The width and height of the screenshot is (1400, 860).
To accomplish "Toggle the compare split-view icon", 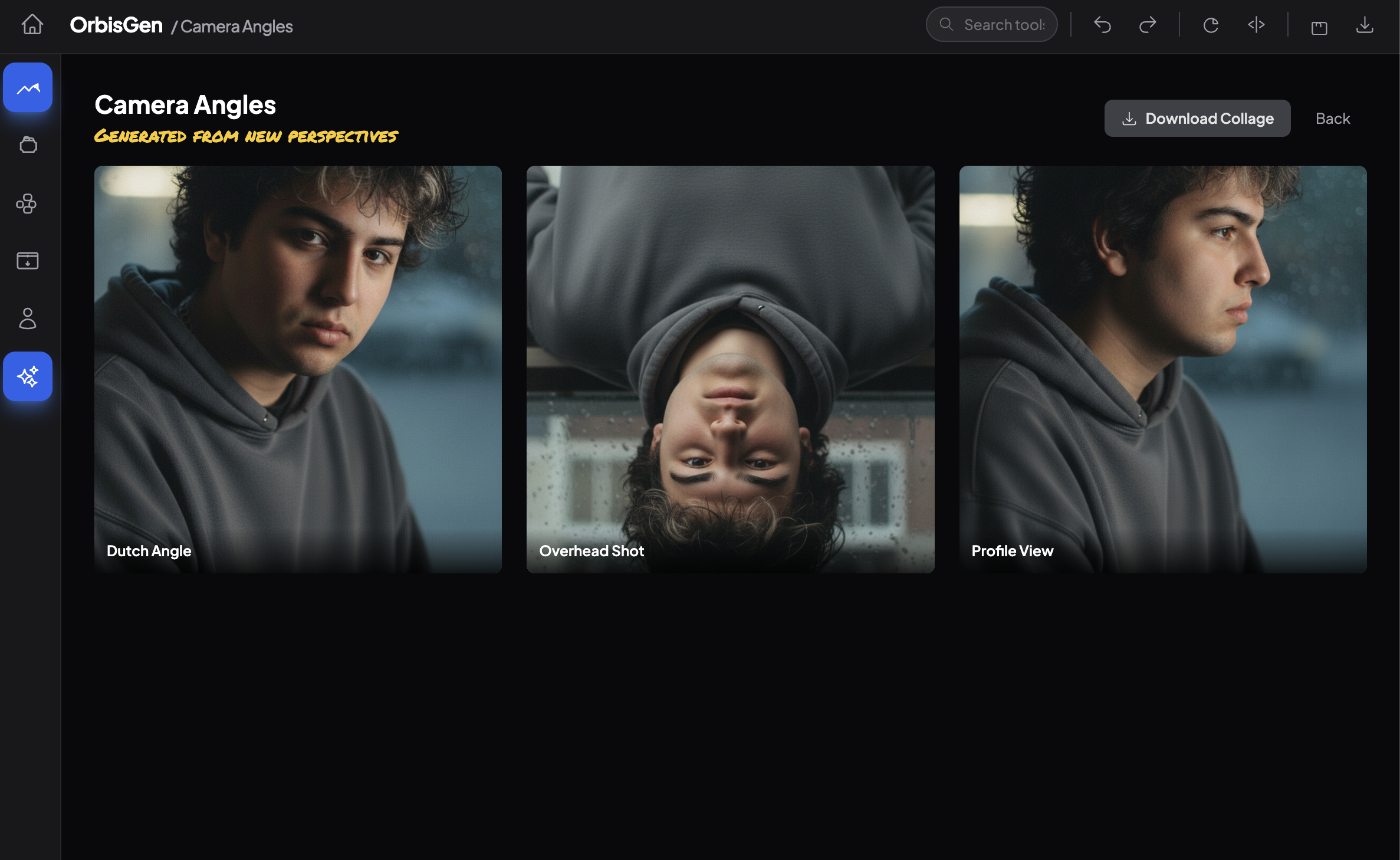I will (x=1256, y=25).
